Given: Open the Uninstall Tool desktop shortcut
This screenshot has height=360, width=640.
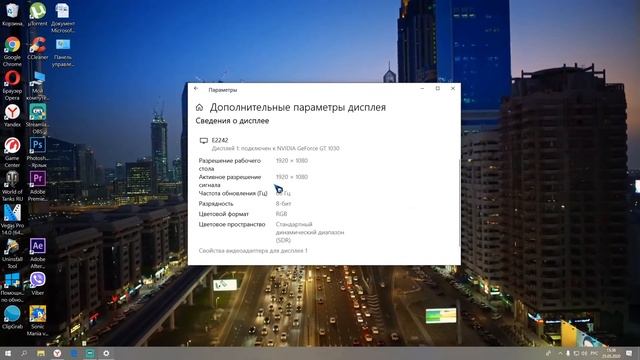Looking at the screenshot, I should (x=12, y=253).
